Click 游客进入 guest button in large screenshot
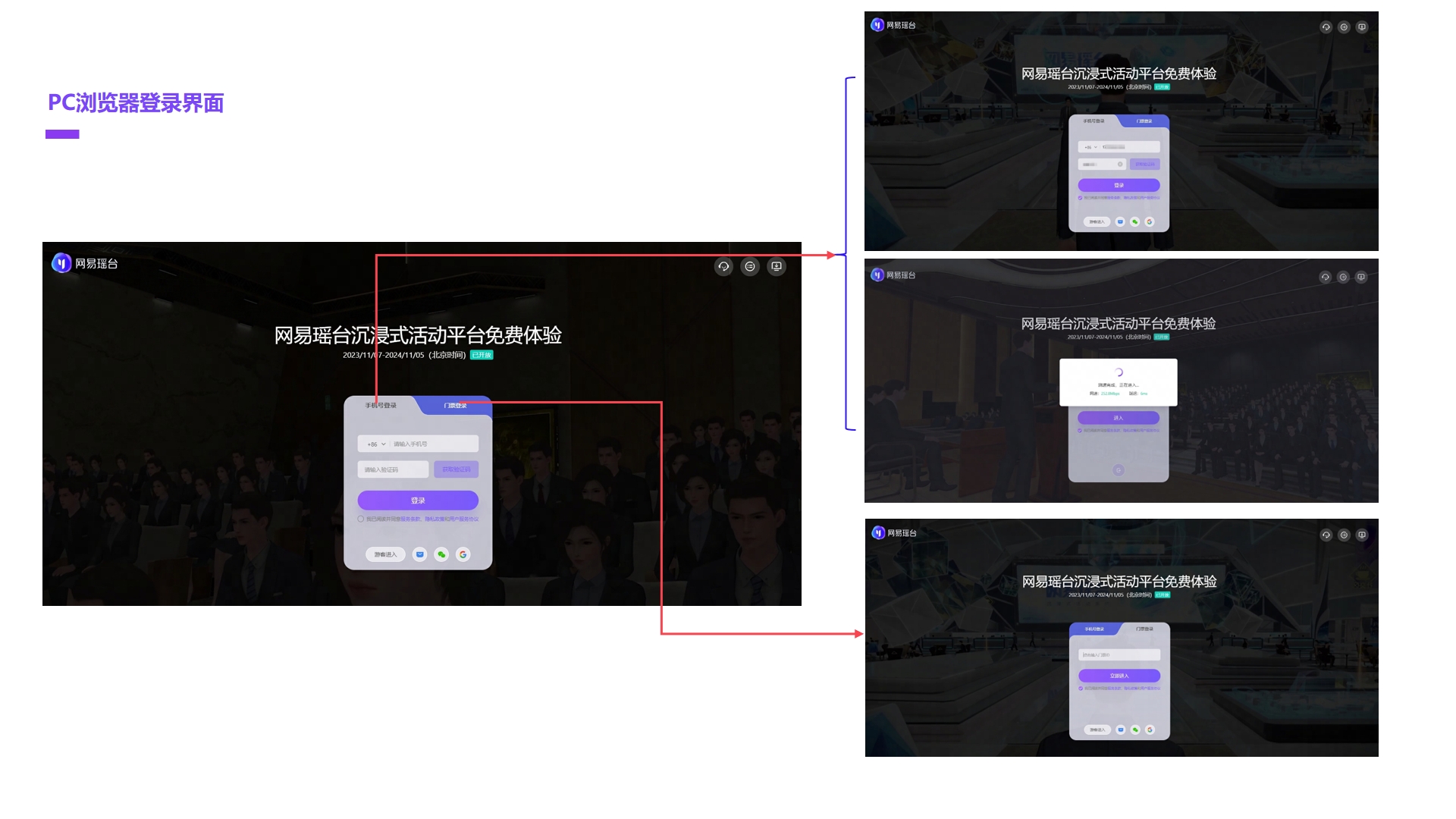Viewport: 1456px width, 819px height. pos(385,554)
